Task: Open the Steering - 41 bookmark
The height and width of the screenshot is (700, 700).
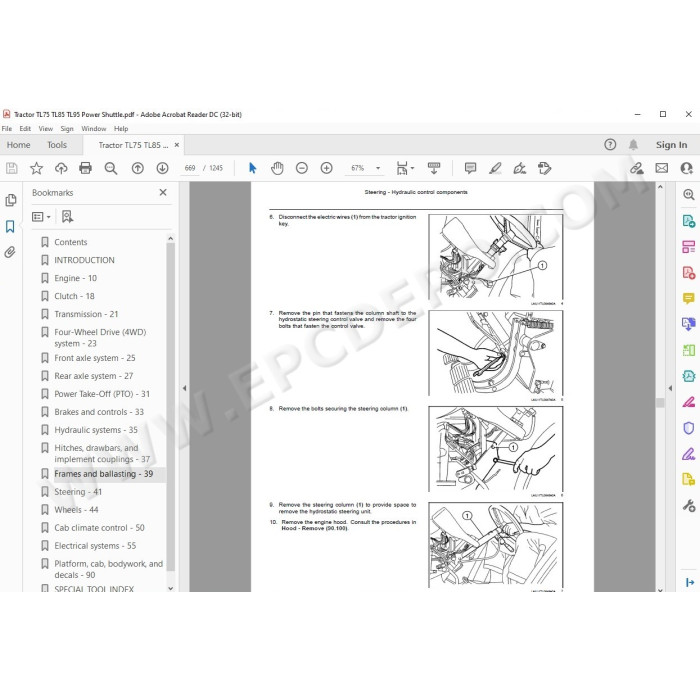Action: [x=78, y=492]
